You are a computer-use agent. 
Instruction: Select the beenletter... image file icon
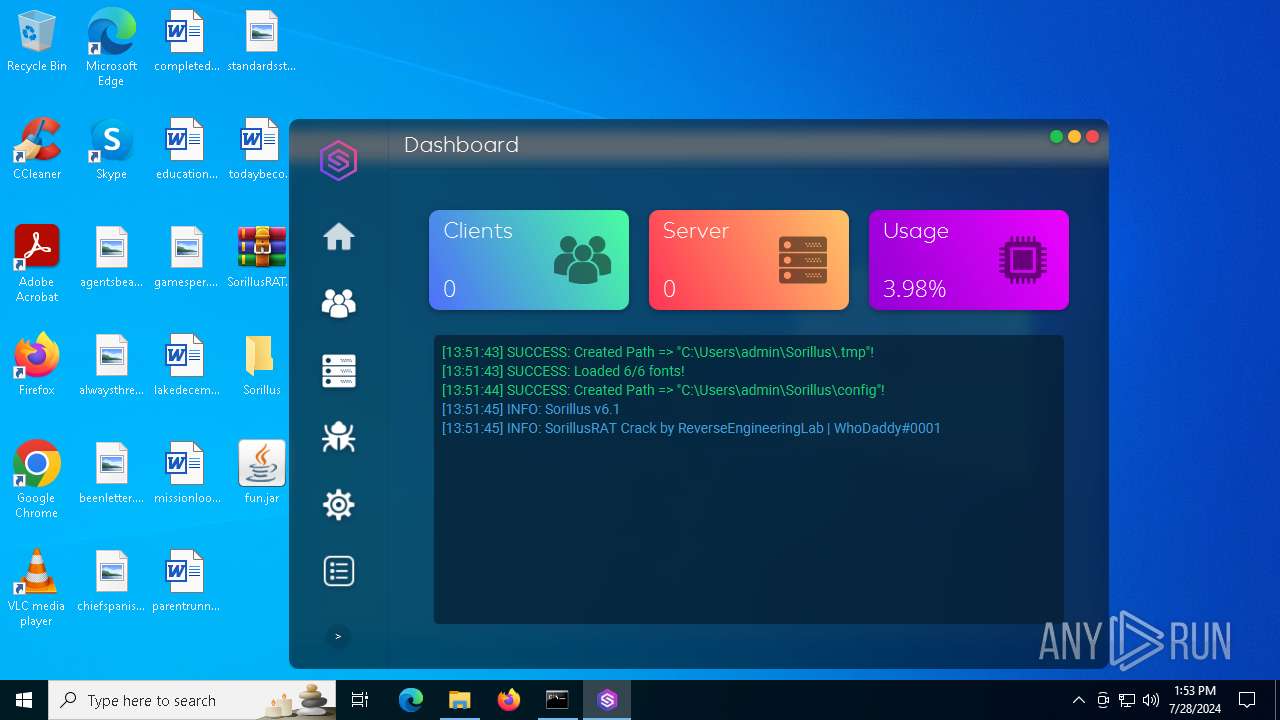(111, 473)
